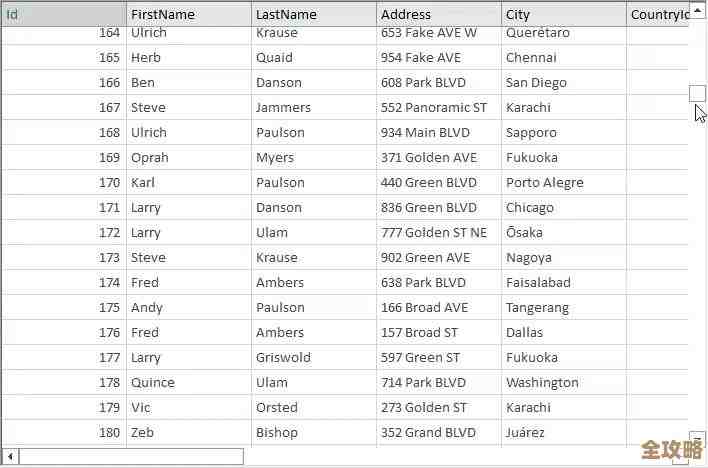Click the LastName column header

pyautogui.click(x=313, y=14)
